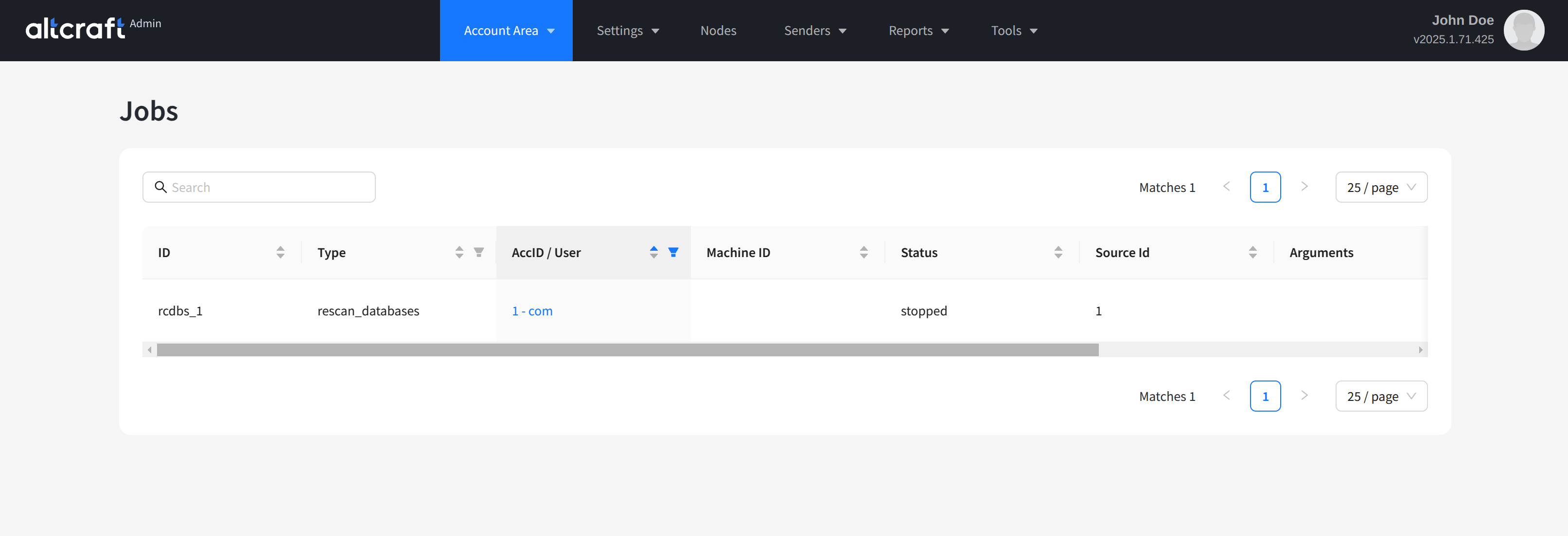The width and height of the screenshot is (1568, 536).
Task: Open the AccID / User column filter
Action: coord(673,252)
